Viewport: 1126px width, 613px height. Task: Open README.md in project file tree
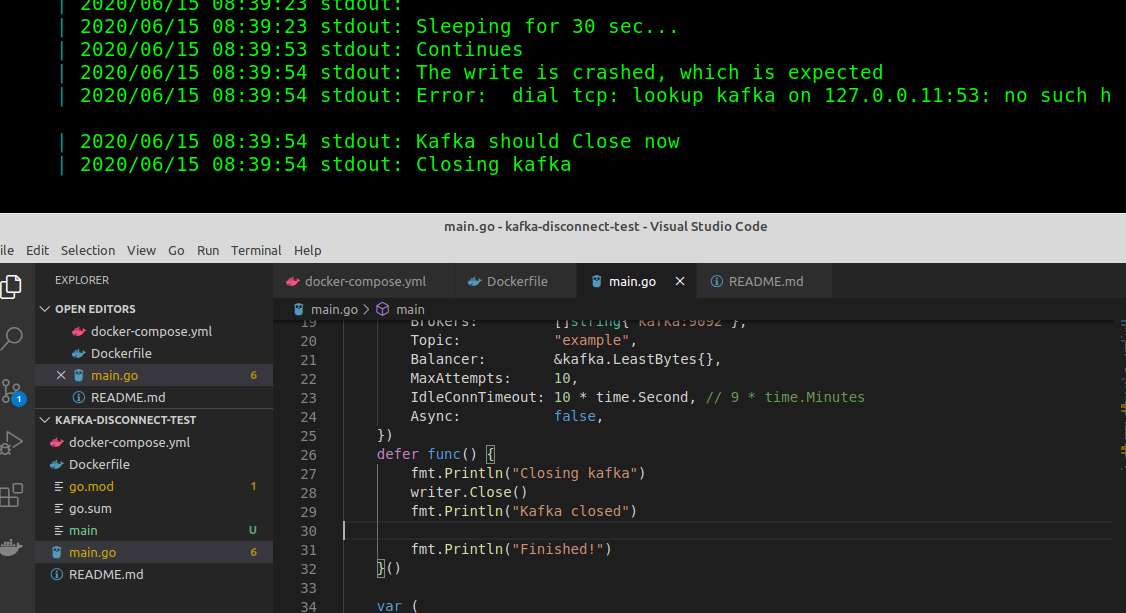106,574
